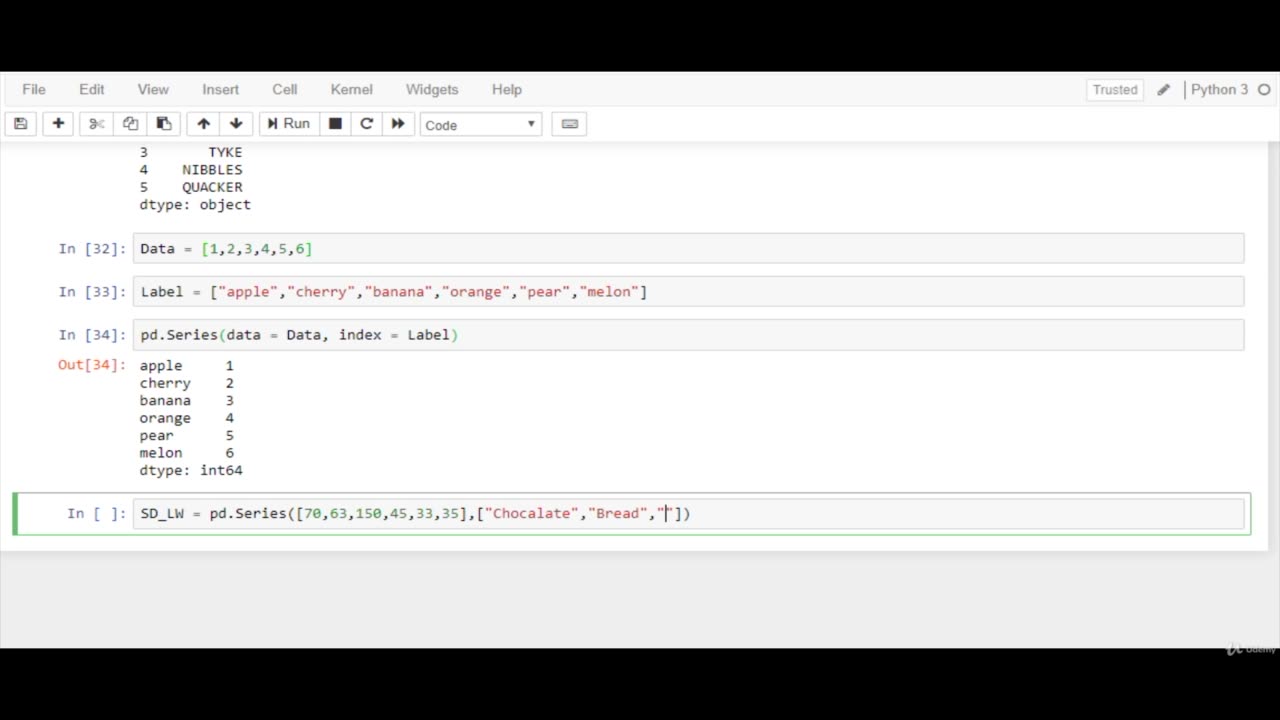Paste cells below icon
The height and width of the screenshot is (720, 1280).
click(x=164, y=124)
